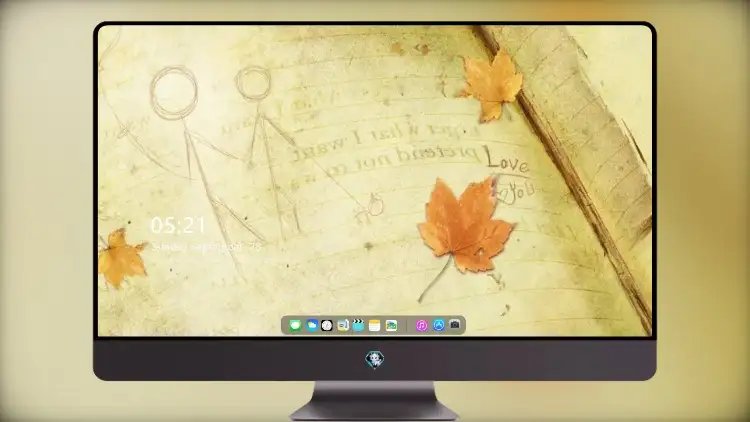Open the Weather app in the dock
This screenshot has width=750, height=422.
pyautogui.click(x=311, y=325)
